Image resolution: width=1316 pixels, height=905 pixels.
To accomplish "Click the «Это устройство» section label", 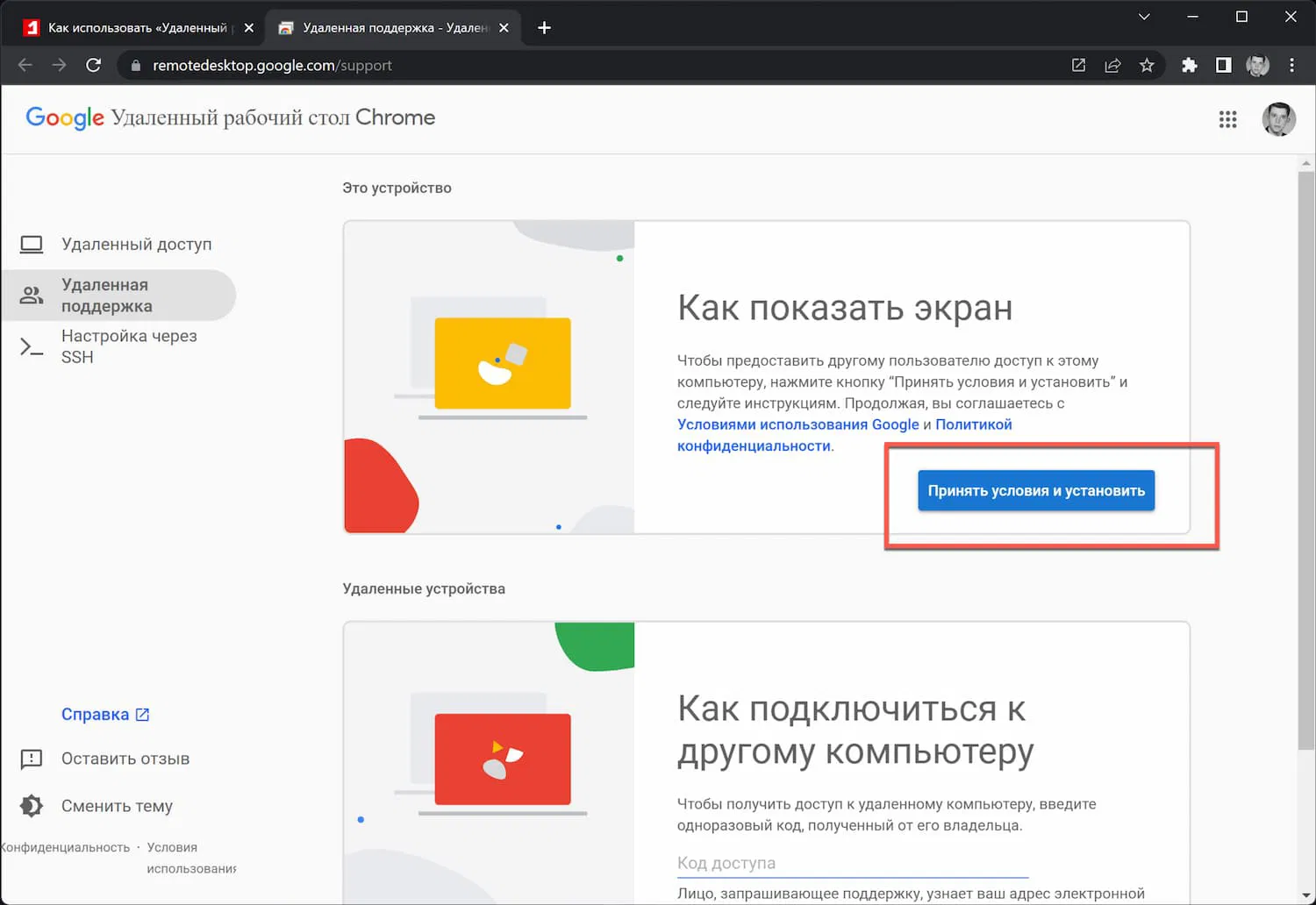I will pyautogui.click(x=397, y=188).
